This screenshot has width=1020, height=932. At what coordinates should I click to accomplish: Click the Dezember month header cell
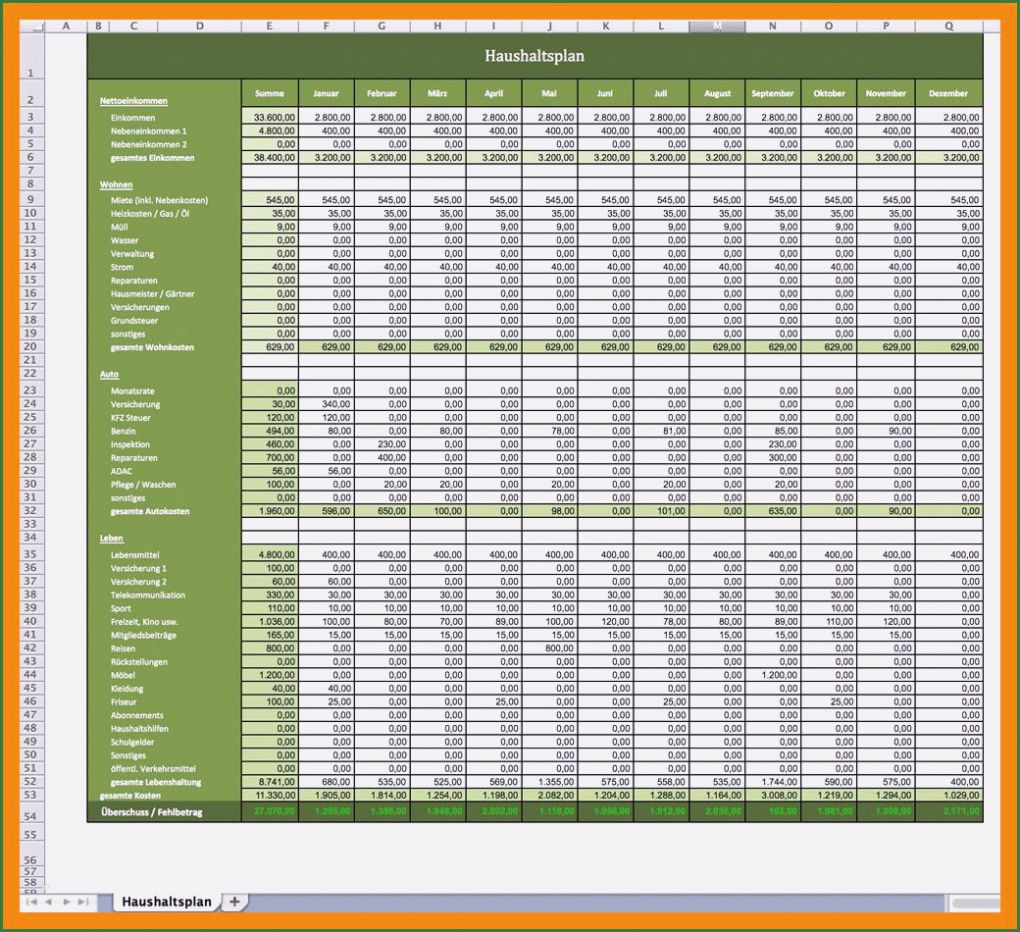click(948, 93)
